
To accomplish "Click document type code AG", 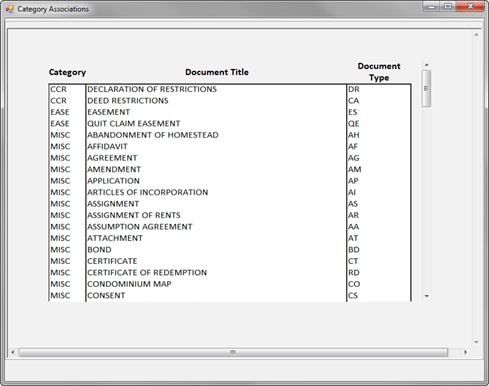I will click(x=354, y=158).
